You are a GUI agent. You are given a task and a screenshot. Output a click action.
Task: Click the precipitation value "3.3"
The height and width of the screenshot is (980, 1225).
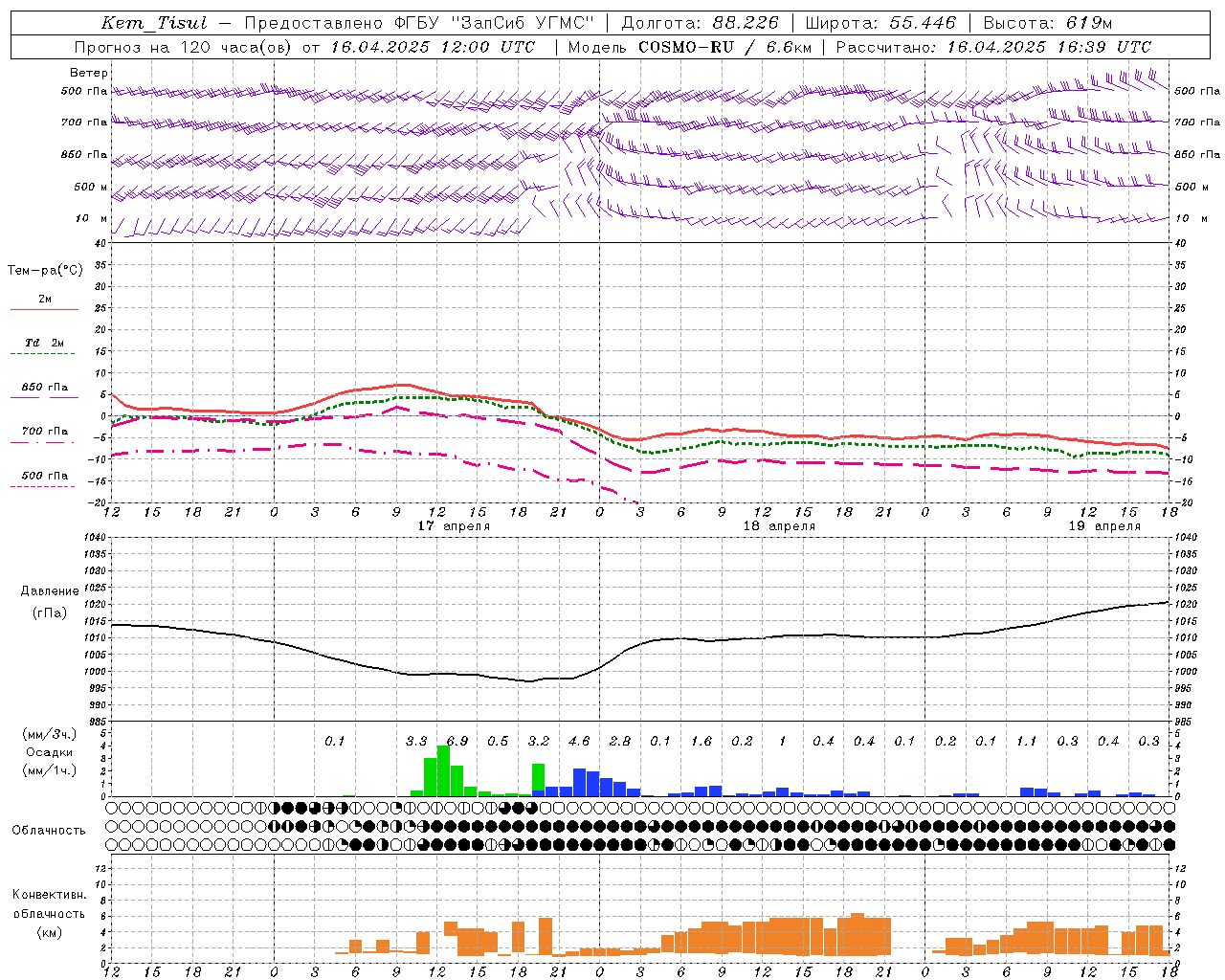pos(416,741)
